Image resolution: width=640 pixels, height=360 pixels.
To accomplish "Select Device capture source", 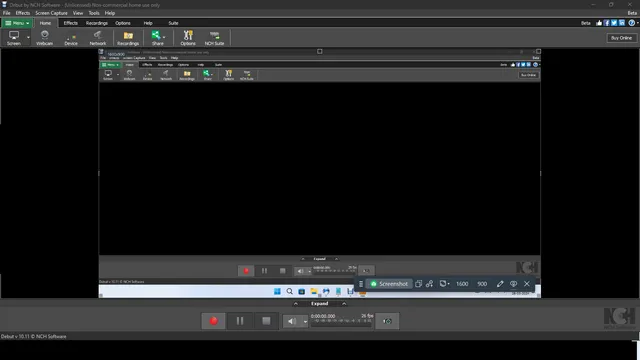I will (71, 38).
